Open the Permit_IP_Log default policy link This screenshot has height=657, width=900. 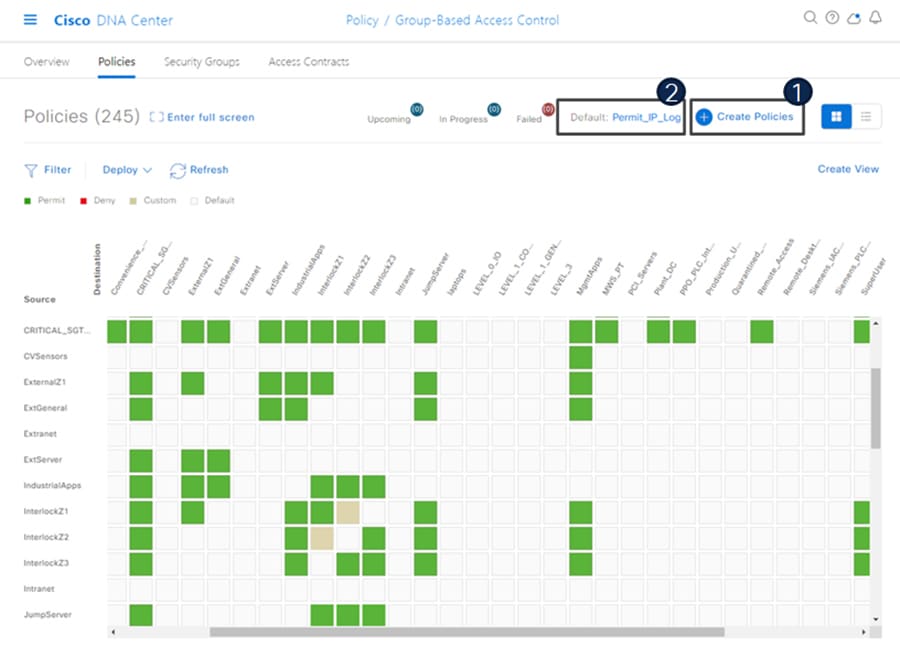[646, 117]
